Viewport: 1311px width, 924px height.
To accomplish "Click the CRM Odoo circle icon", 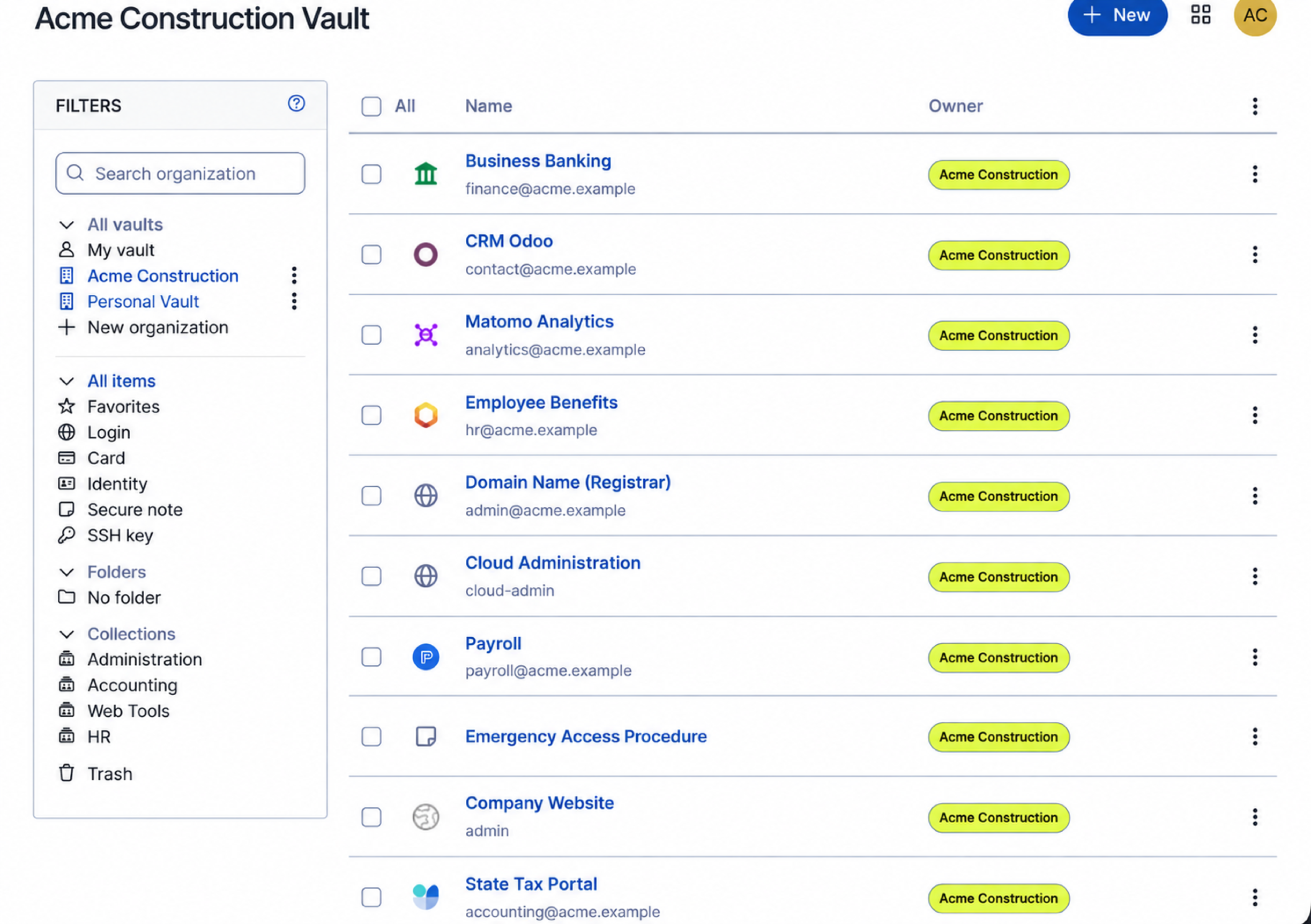I will [426, 254].
